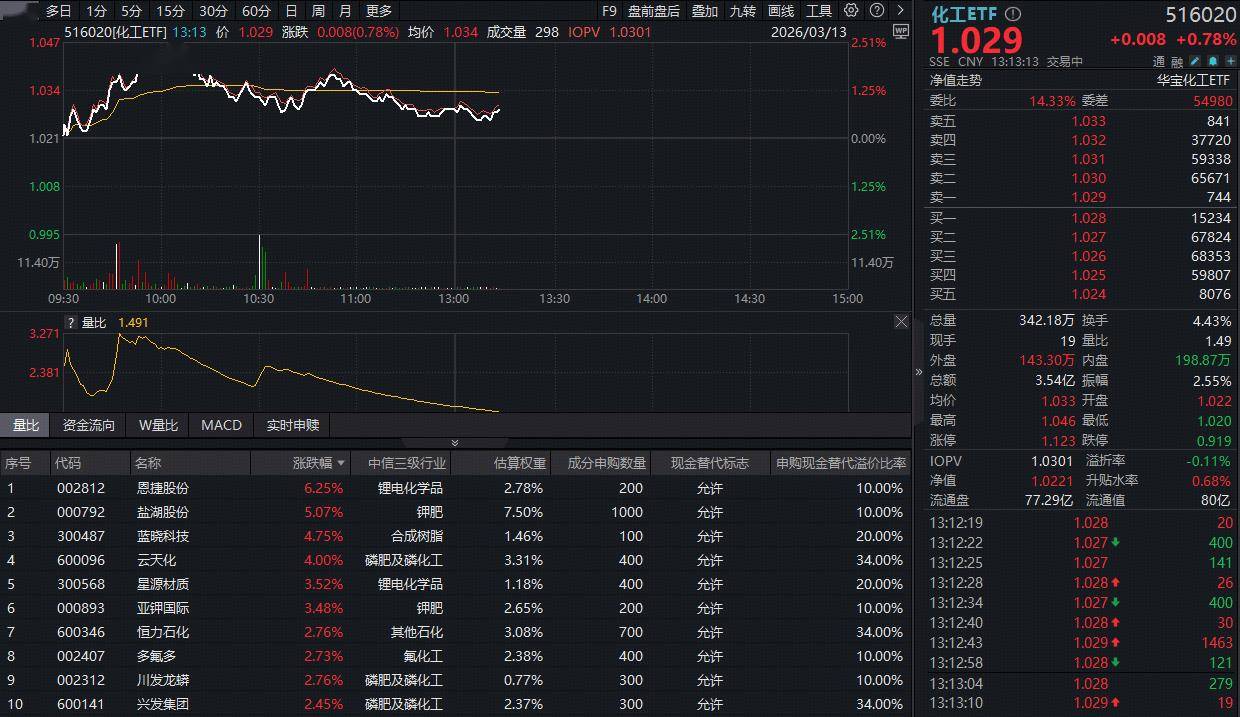Select the 盐湖股份 row in constituents table

[162, 512]
